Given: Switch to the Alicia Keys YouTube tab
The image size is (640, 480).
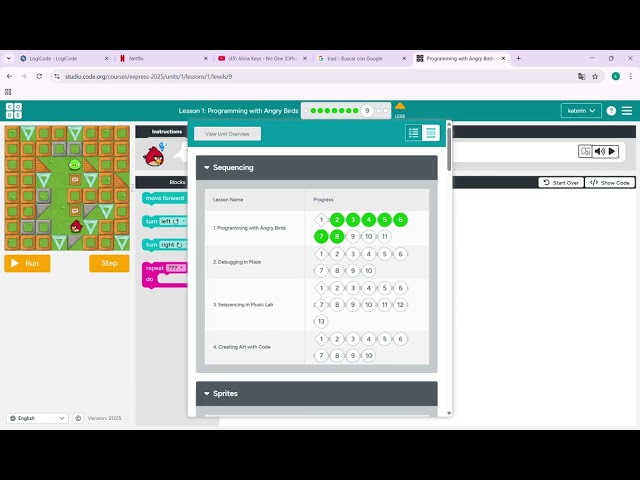Looking at the screenshot, I should (x=262, y=58).
